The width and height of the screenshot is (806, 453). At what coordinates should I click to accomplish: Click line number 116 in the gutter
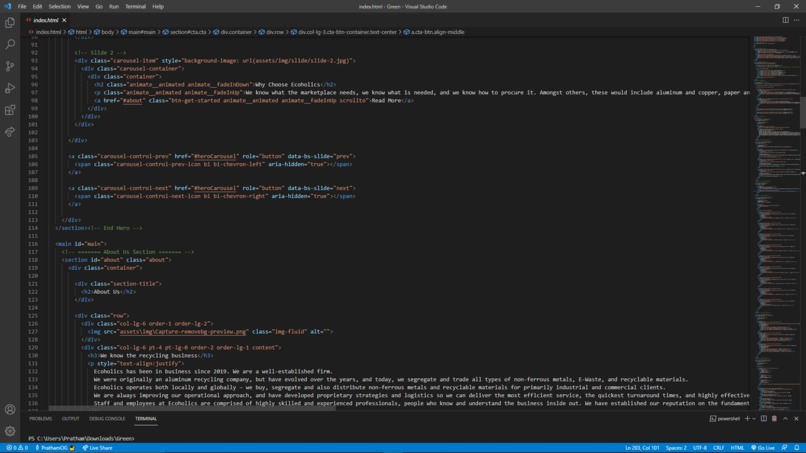[33, 244]
